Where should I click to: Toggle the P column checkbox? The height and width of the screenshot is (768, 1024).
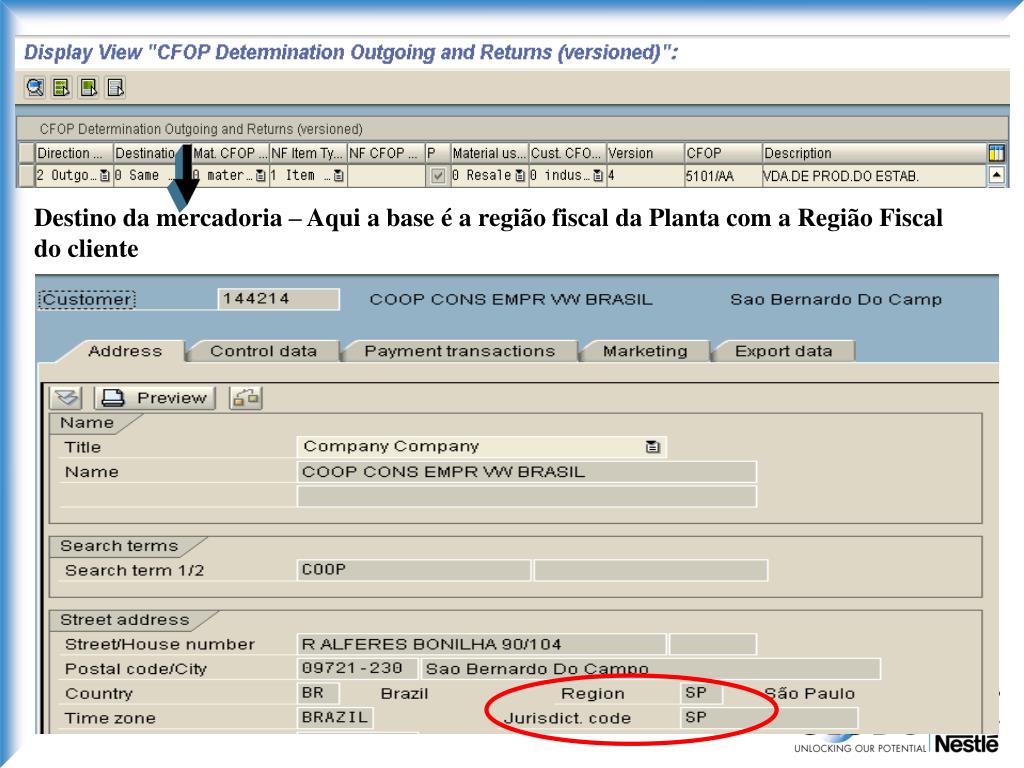(438, 176)
